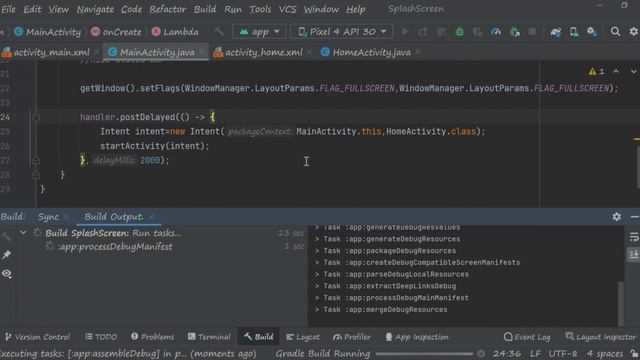Open the Event Log tool window
Viewport: 640px width, 360px height.
point(527,337)
